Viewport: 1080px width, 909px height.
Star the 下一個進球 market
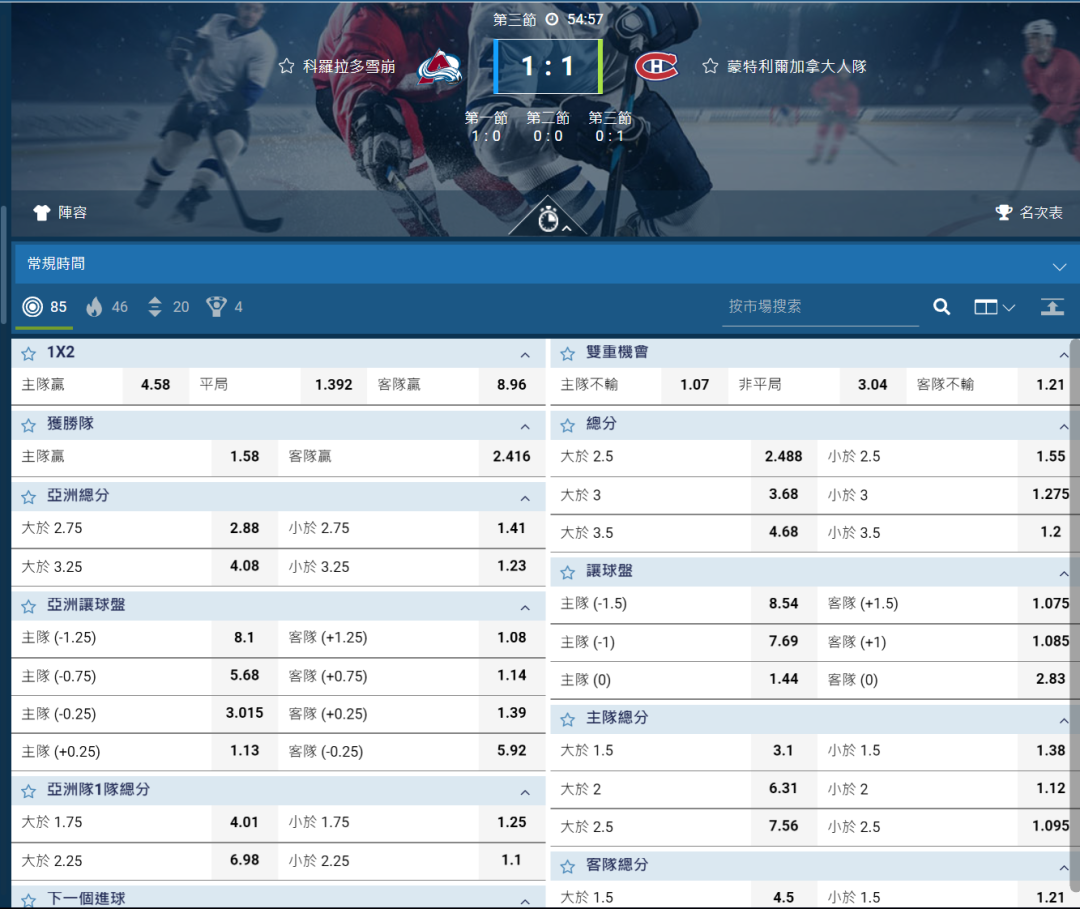coord(28,901)
